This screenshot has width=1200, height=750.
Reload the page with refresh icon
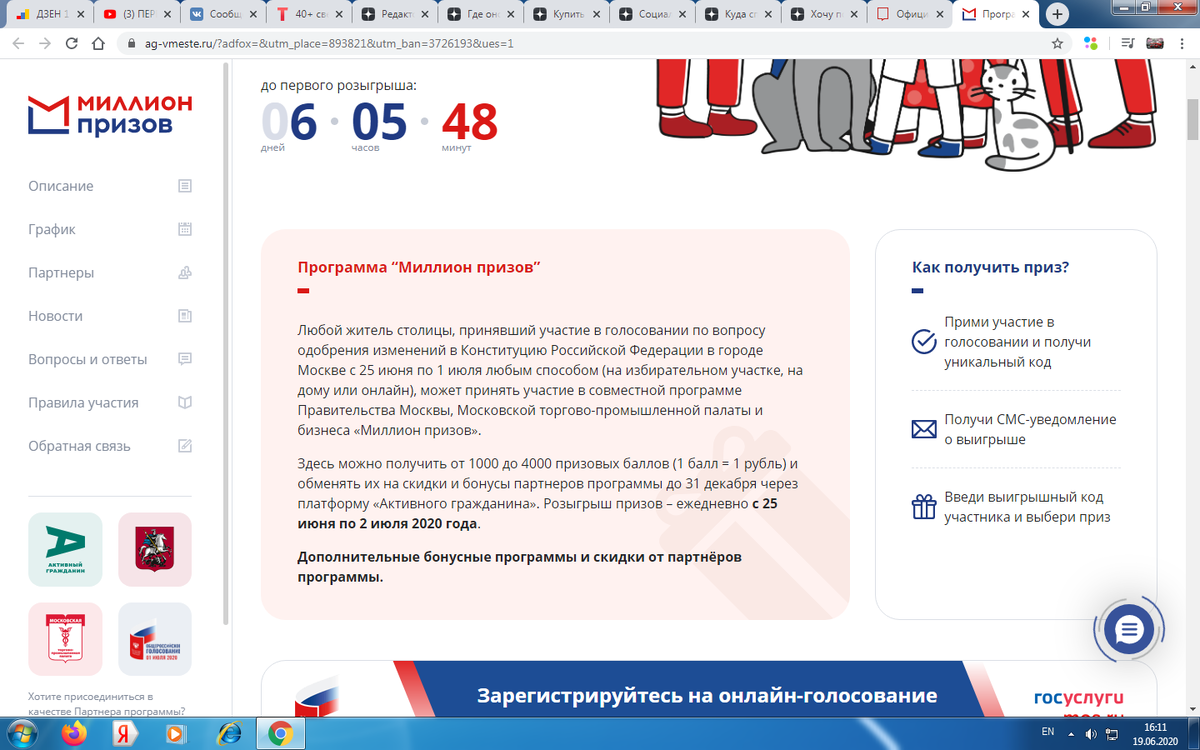click(x=71, y=44)
